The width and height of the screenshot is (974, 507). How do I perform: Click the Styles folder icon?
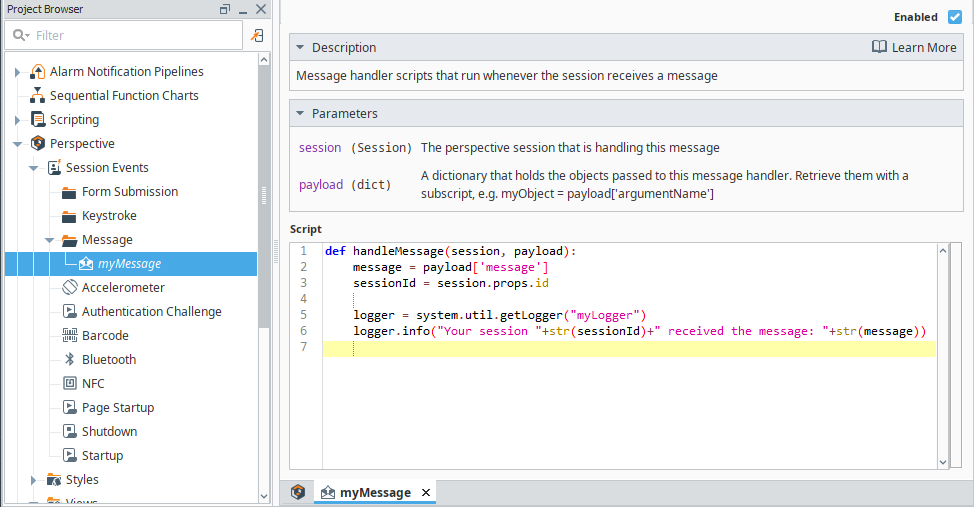point(54,480)
